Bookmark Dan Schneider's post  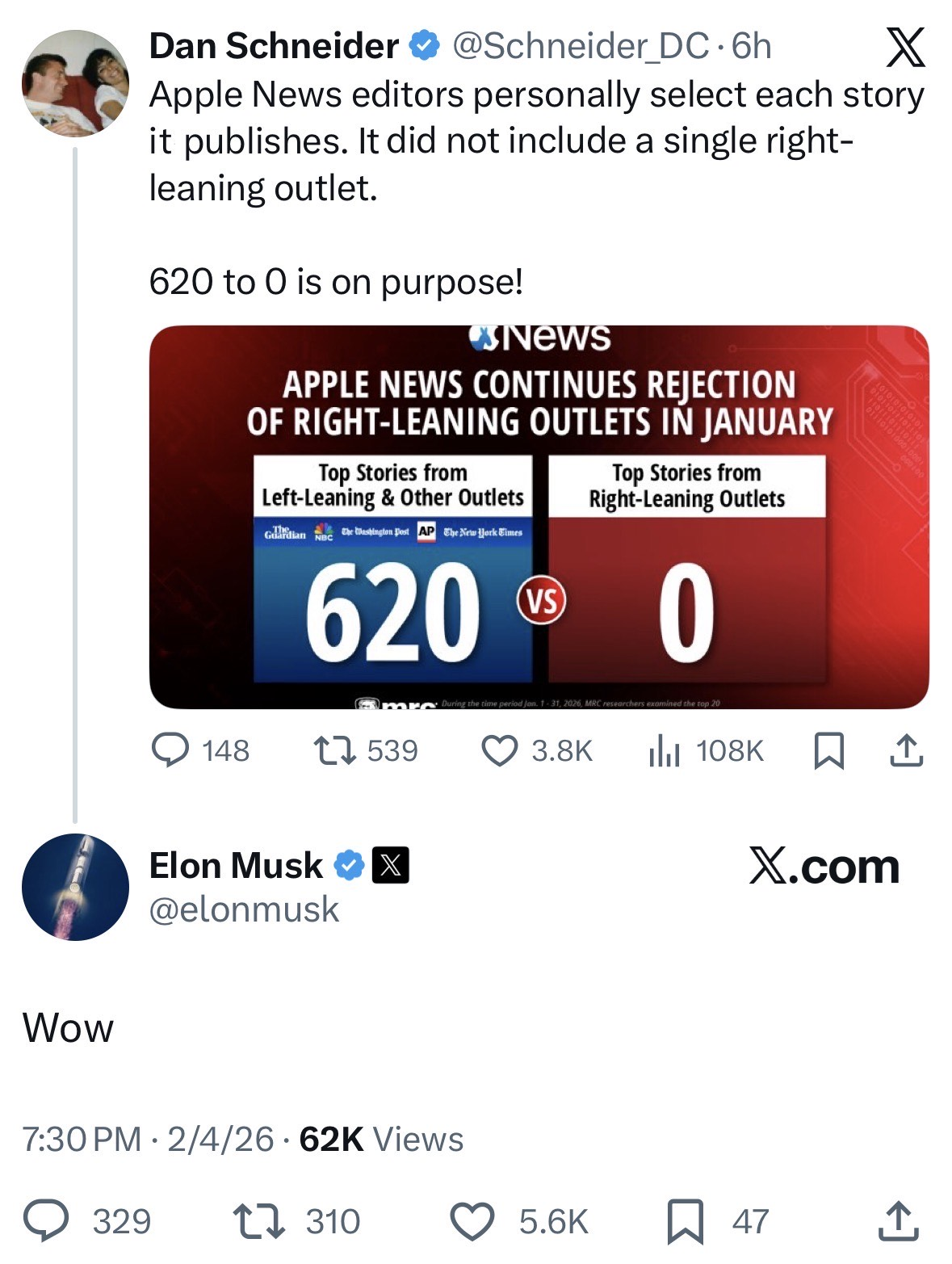(x=828, y=750)
